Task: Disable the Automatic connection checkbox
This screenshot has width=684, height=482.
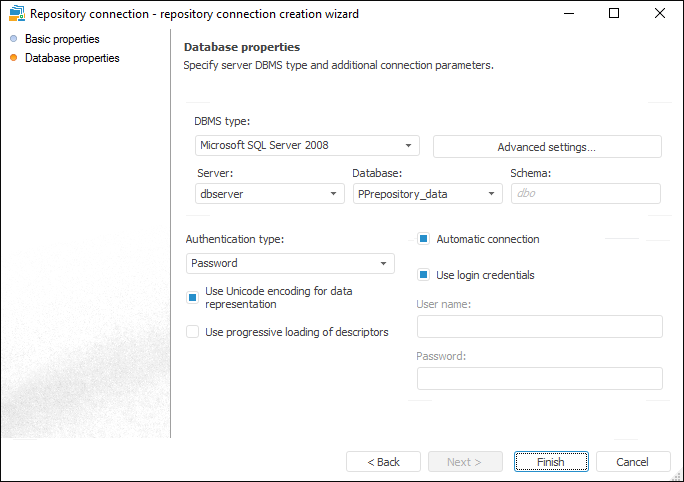Action: [x=424, y=240]
